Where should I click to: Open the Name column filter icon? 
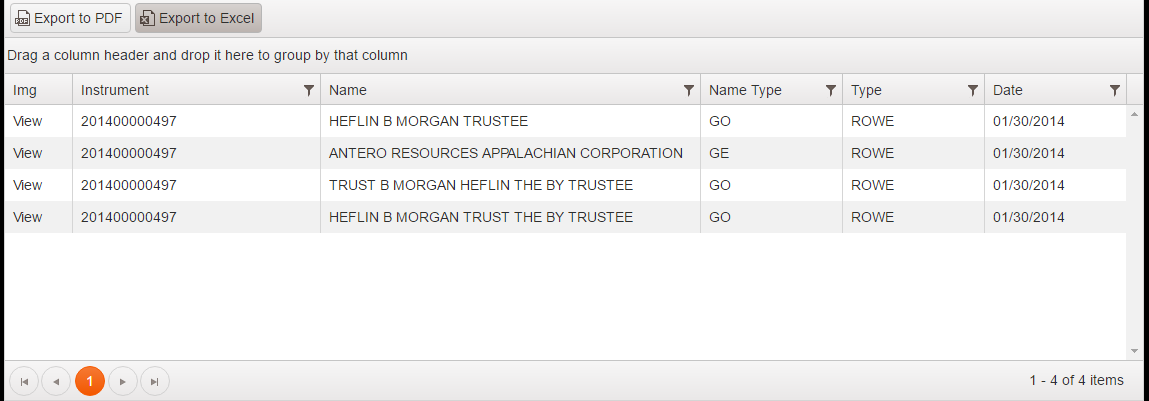[689, 90]
